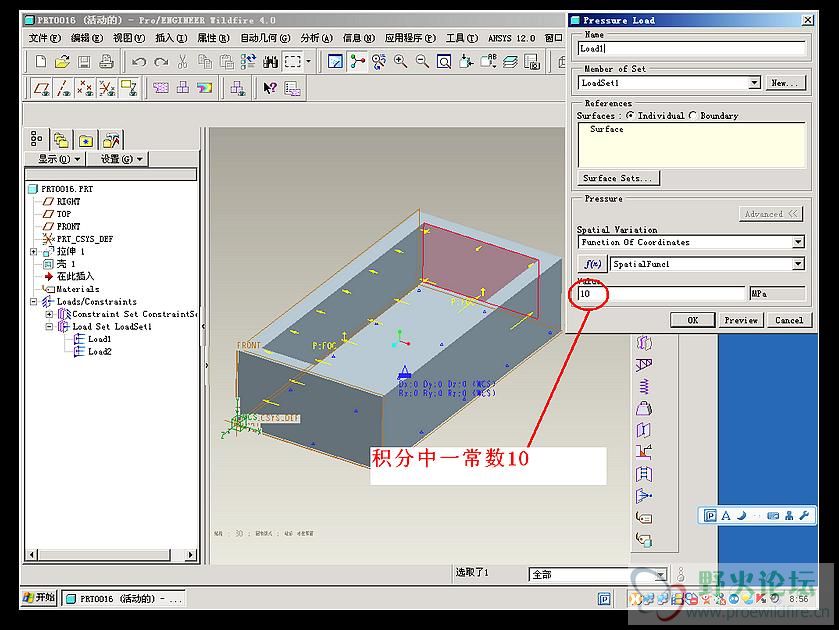839x630 pixels.
Task: Select the Boundary surfaces radio button
Action: (x=693, y=116)
